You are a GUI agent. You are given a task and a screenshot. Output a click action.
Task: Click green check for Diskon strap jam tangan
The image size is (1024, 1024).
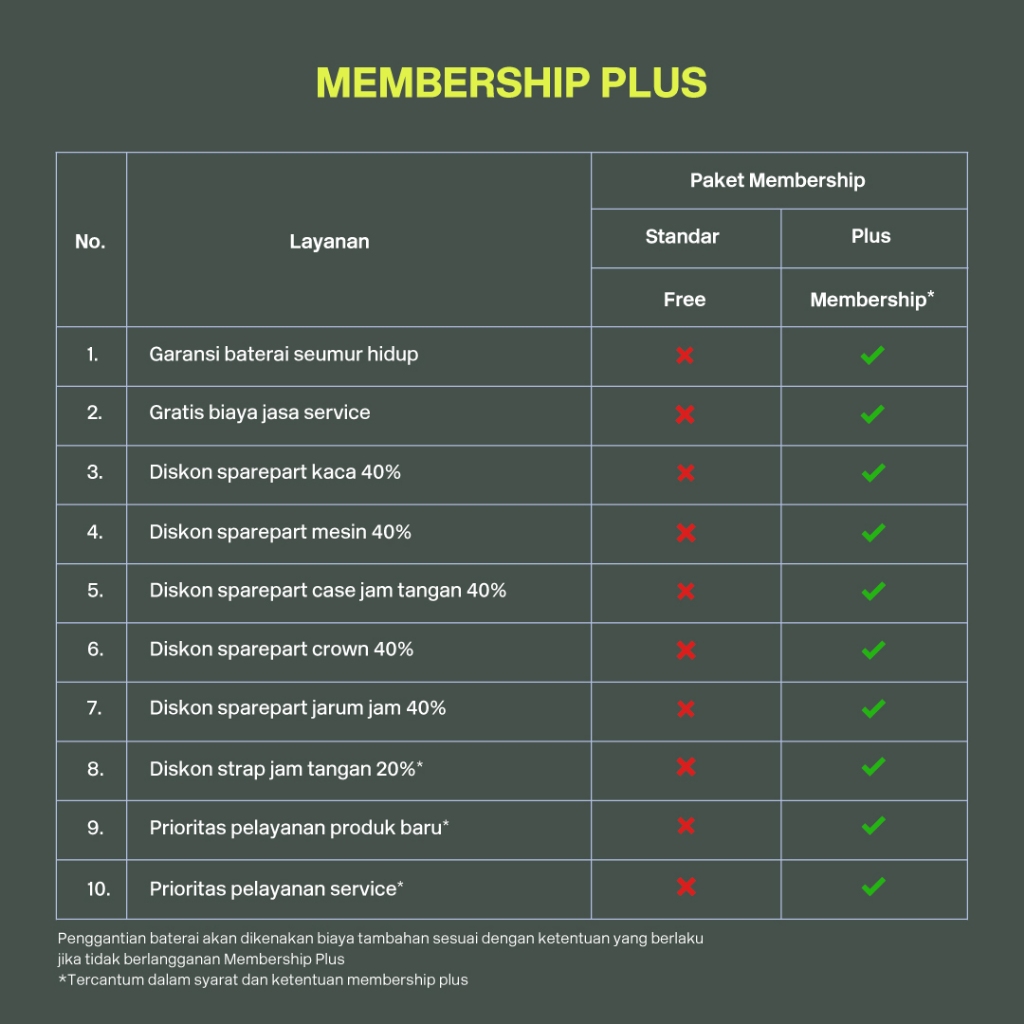[873, 767]
